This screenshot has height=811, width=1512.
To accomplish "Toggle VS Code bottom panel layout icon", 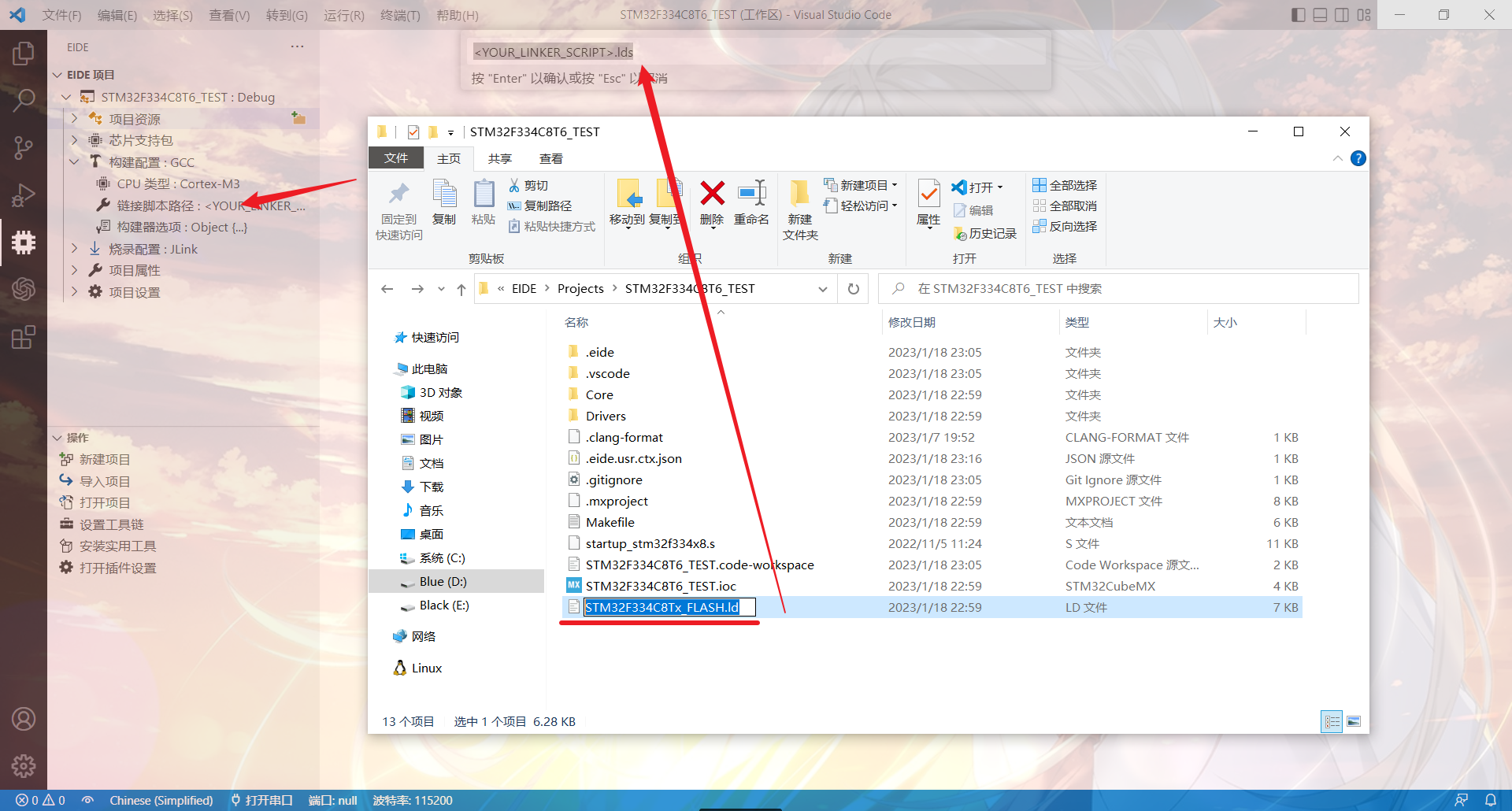I will (x=1321, y=15).
